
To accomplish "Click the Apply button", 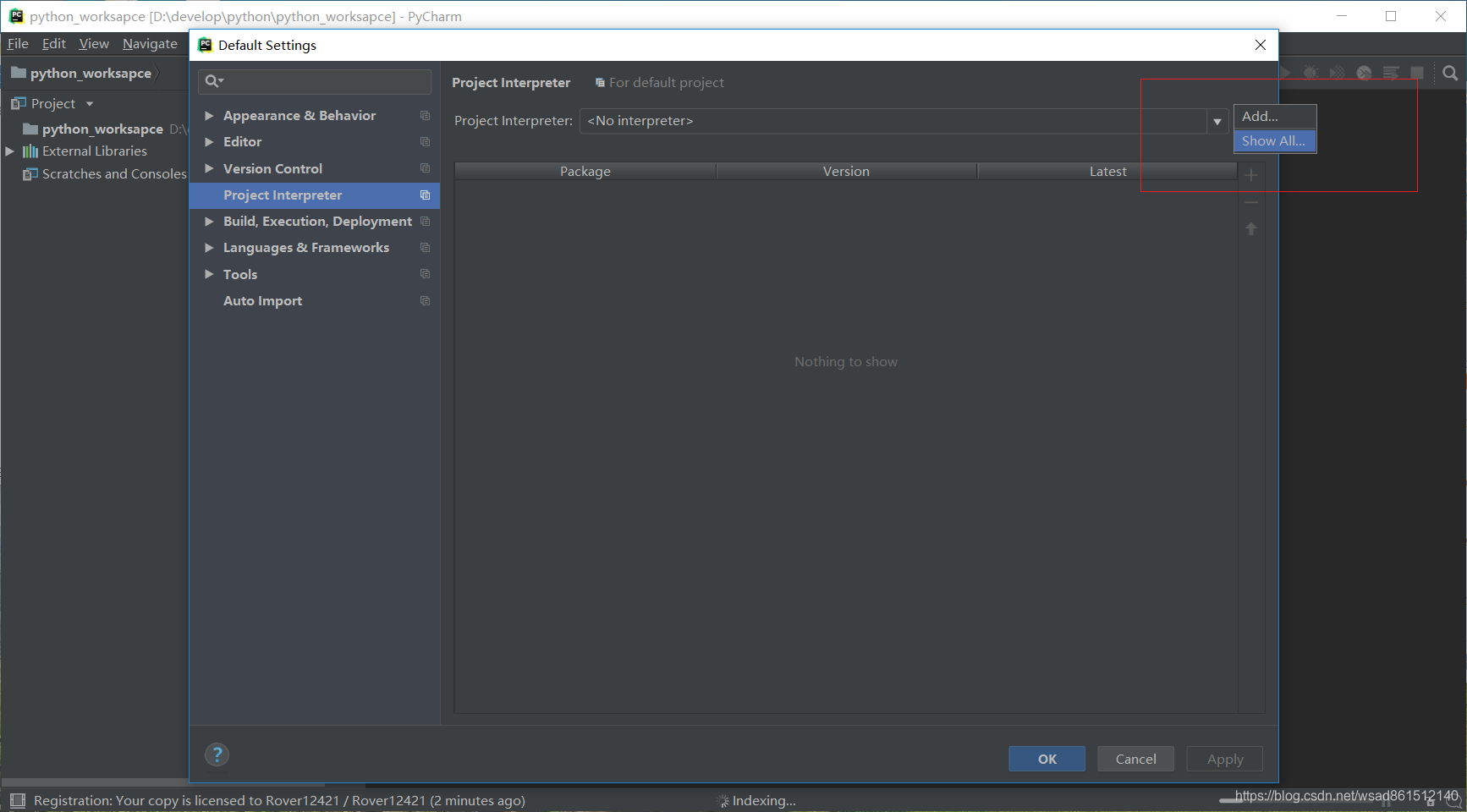I will (1224, 759).
